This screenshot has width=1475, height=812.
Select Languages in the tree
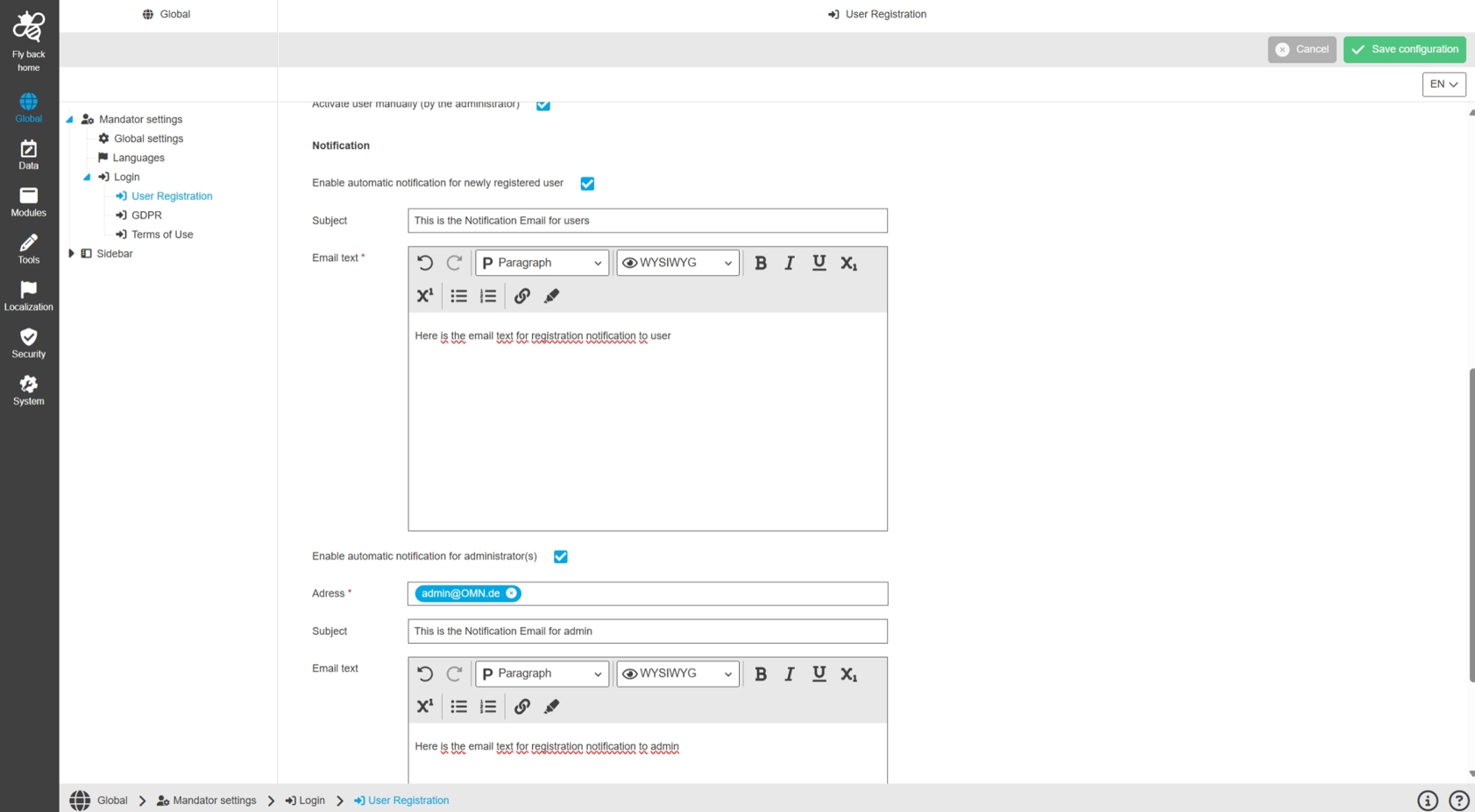pyautogui.click(x=131, y=158)
